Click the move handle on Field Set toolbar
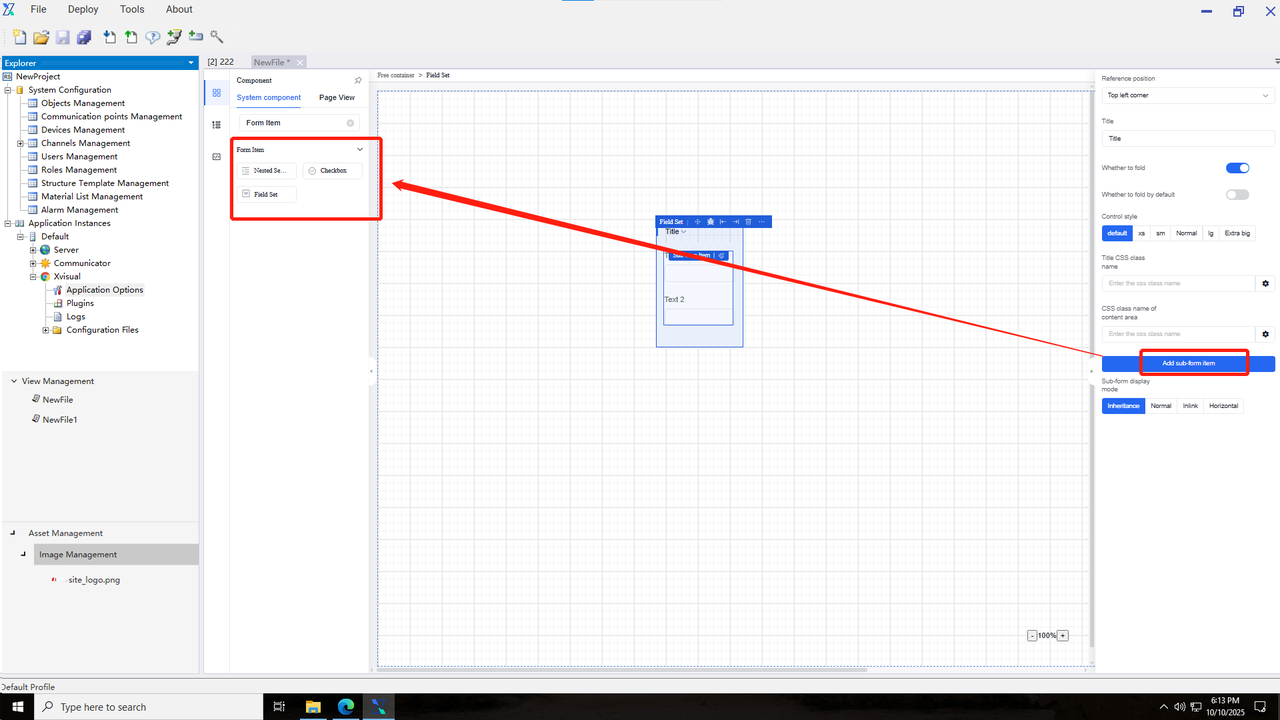This screenshot has width=1280, height=720. tap(697, 222)
